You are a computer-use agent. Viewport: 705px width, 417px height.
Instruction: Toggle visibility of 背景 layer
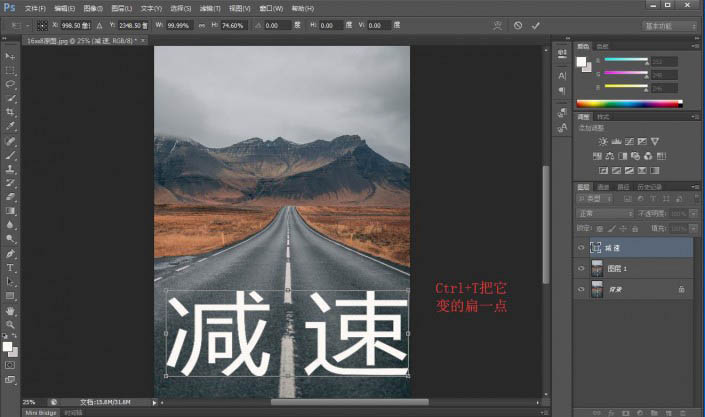point(581,290)
